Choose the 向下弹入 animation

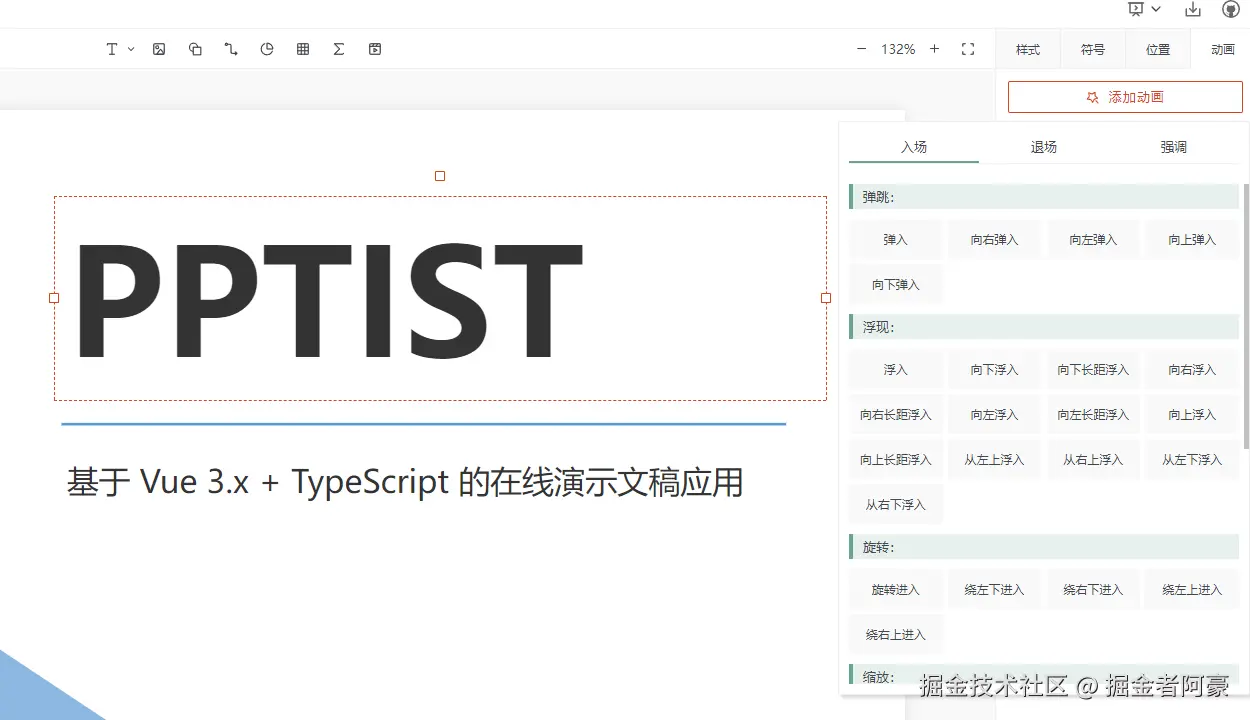point(895,285)
